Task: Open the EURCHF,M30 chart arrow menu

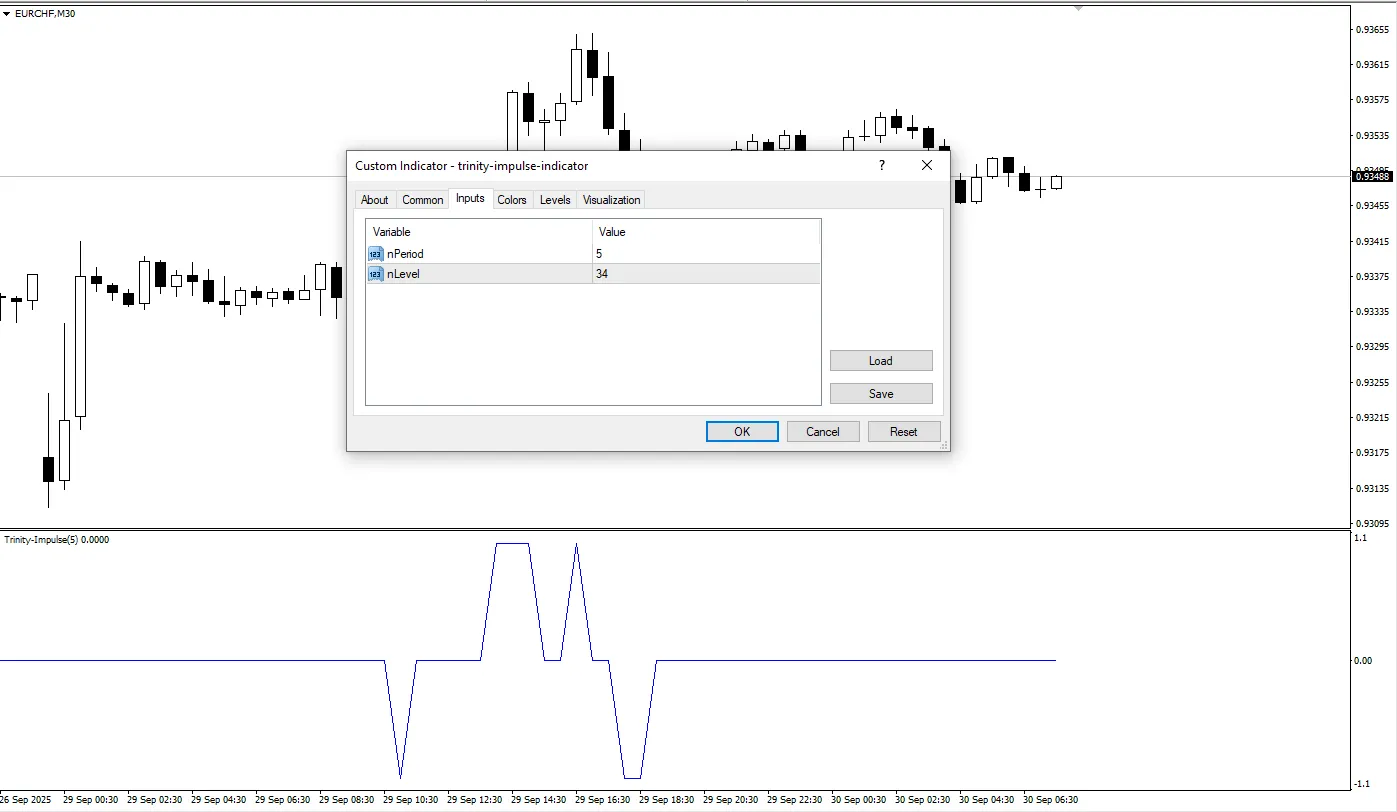Action: (7, 14)
